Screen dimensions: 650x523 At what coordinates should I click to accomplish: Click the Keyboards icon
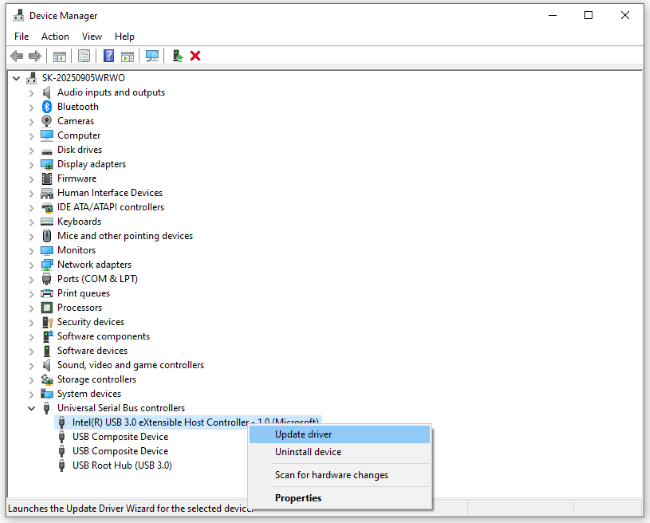click(47, 222)
